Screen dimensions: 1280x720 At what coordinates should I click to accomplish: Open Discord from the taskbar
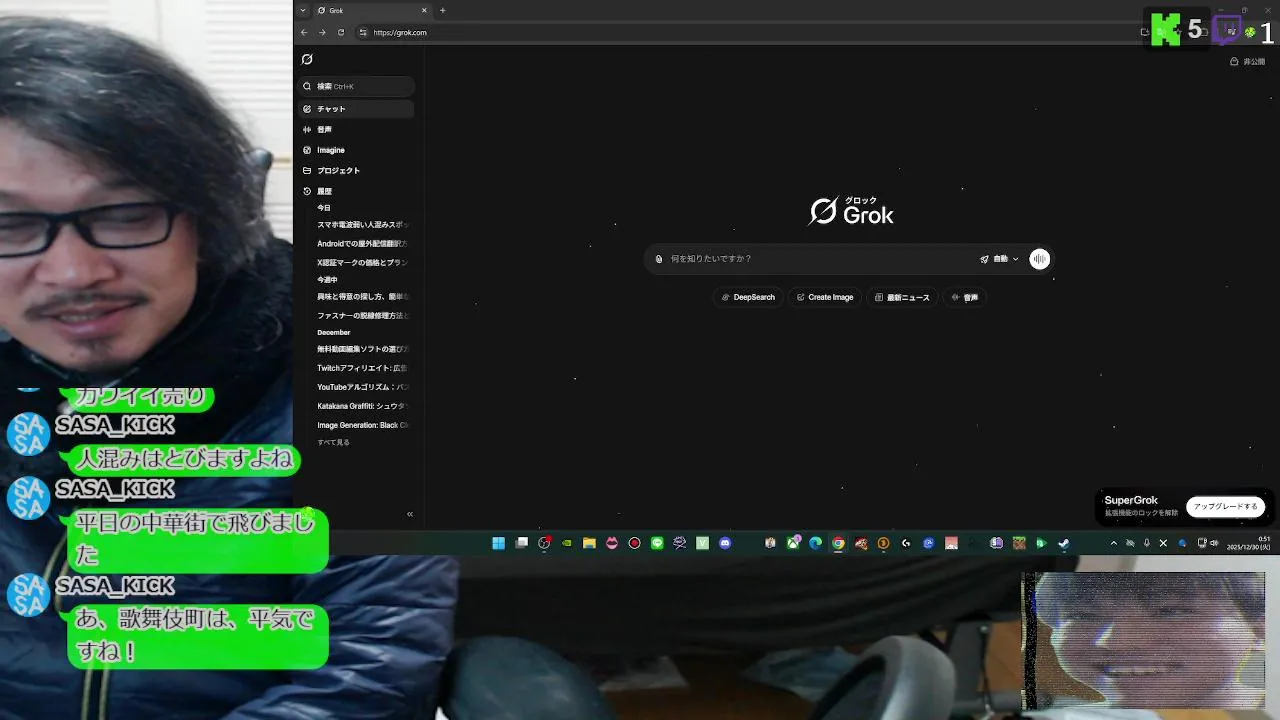[725, 543]
